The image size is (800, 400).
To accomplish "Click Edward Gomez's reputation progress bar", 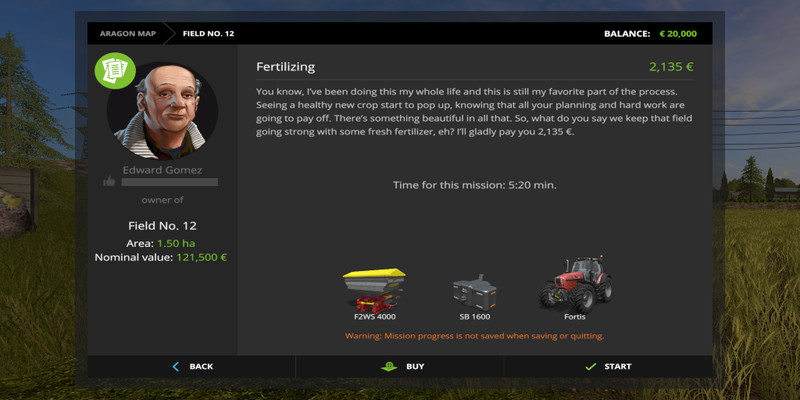I will point(169,182).
